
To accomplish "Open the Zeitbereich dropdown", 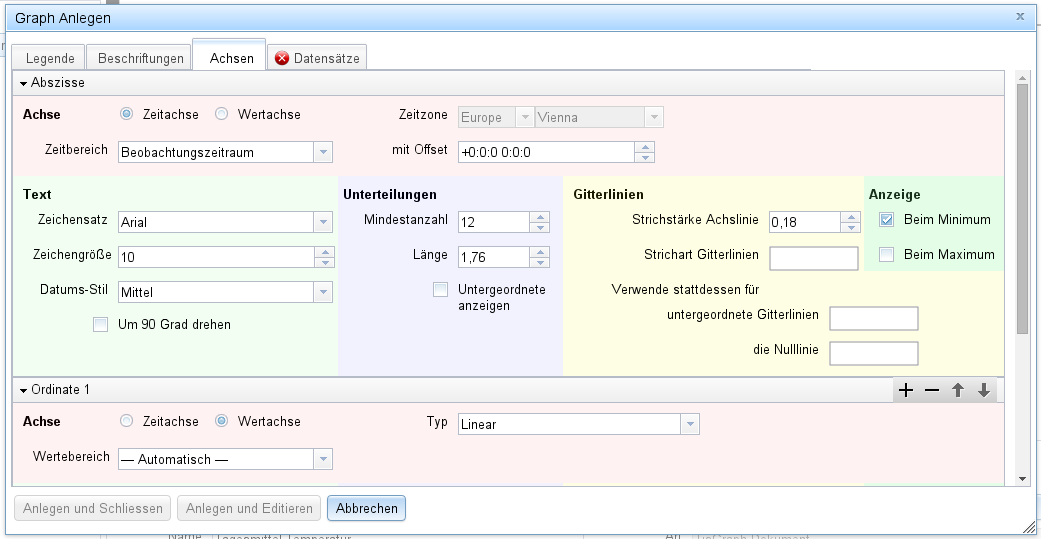I will [x=323, y=152].
